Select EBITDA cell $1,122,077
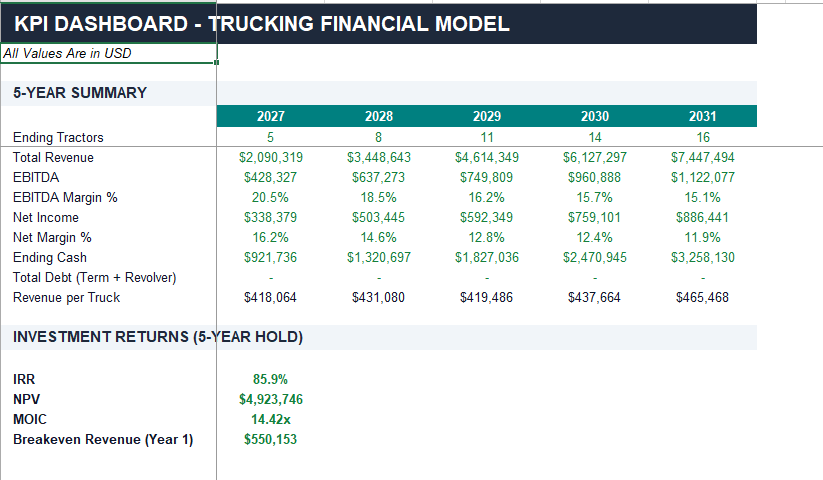Screen dimensions: 823x480 tap(703, 177)
